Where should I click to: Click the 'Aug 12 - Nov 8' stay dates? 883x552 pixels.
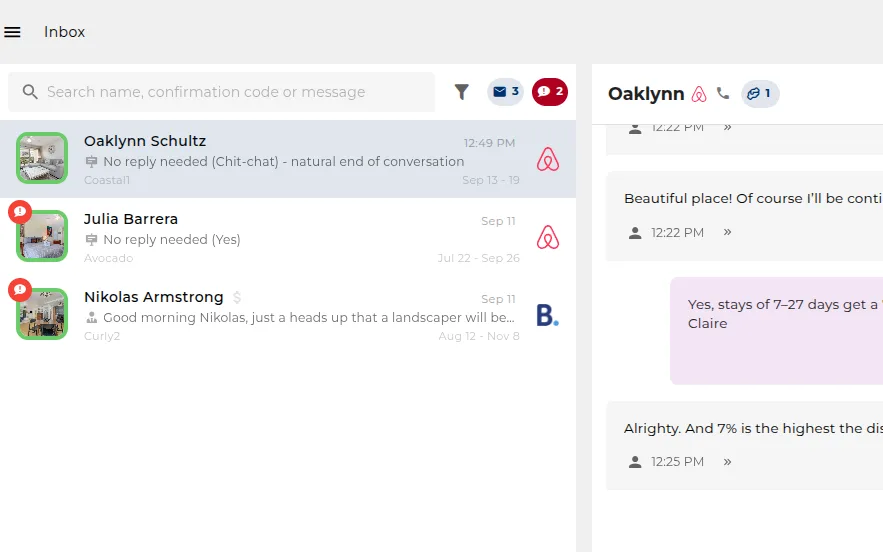(x=479, y=336)
